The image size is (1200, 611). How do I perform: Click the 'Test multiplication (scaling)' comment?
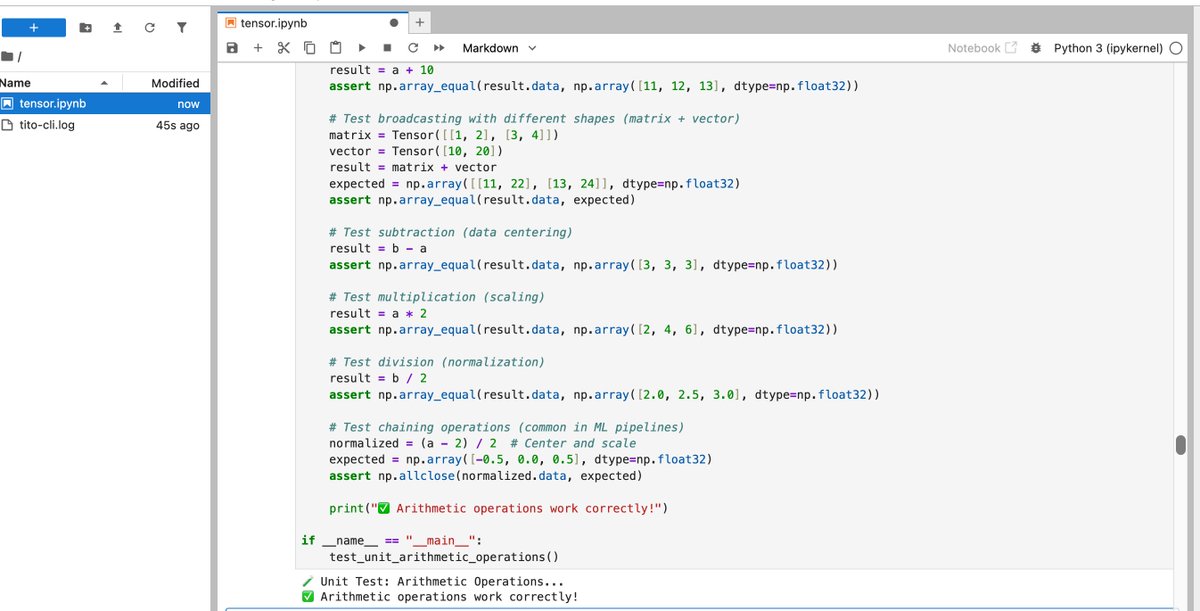(439, 297)
